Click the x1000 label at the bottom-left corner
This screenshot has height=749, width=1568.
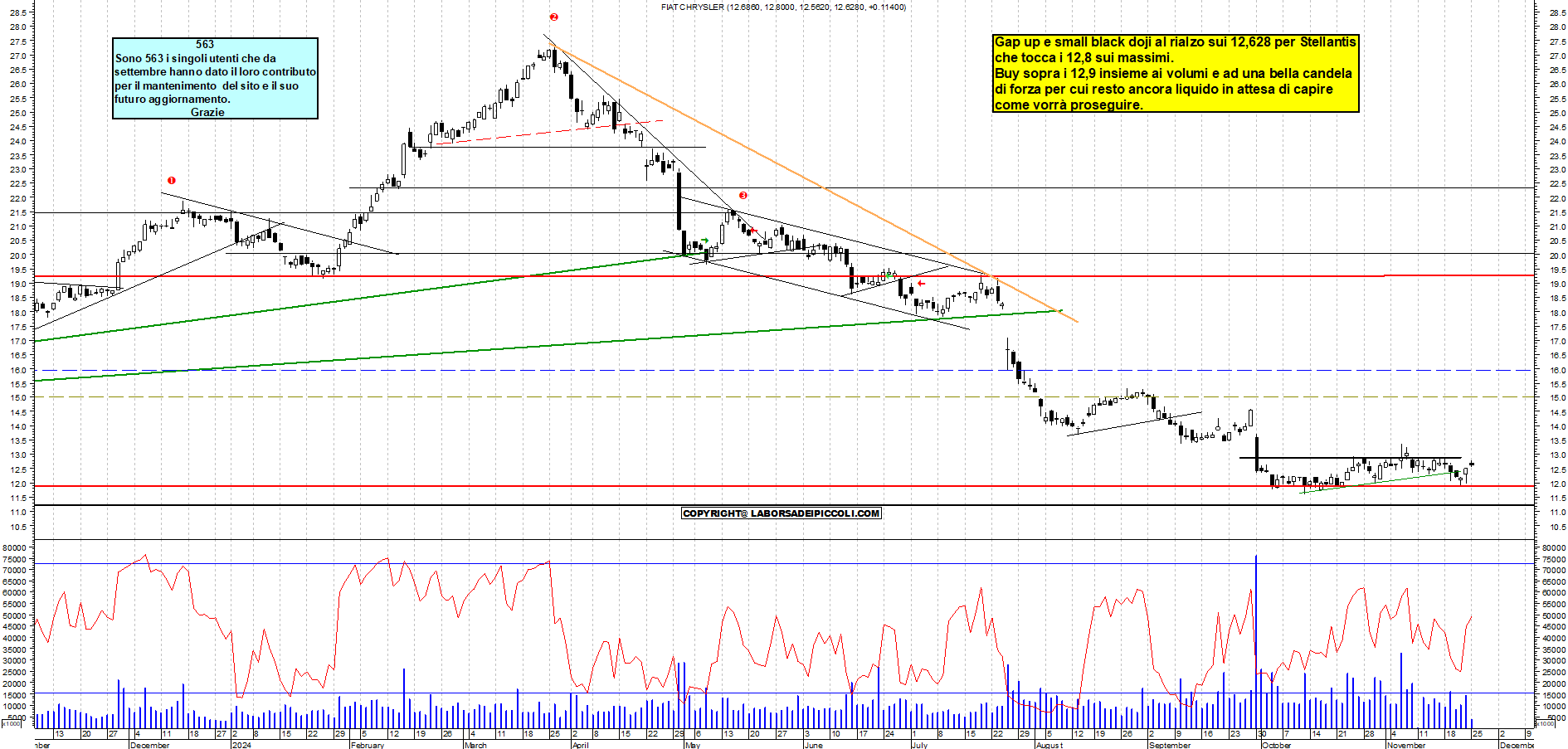point(12,723)
